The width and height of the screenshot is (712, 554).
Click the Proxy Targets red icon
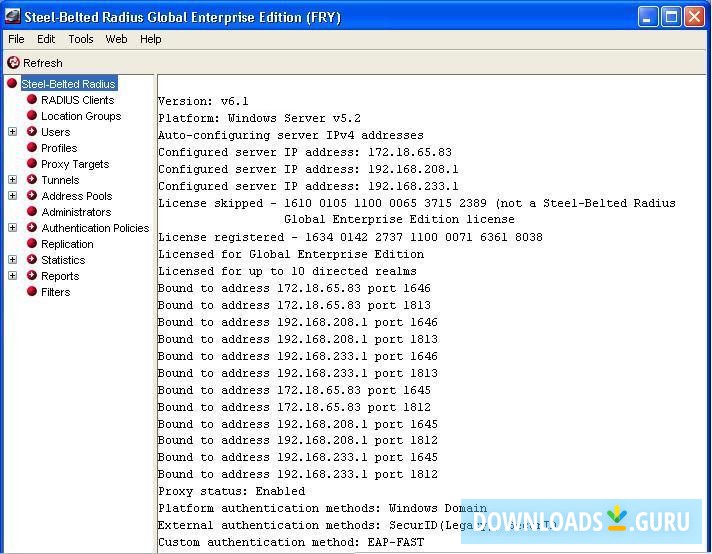[32, 163]
